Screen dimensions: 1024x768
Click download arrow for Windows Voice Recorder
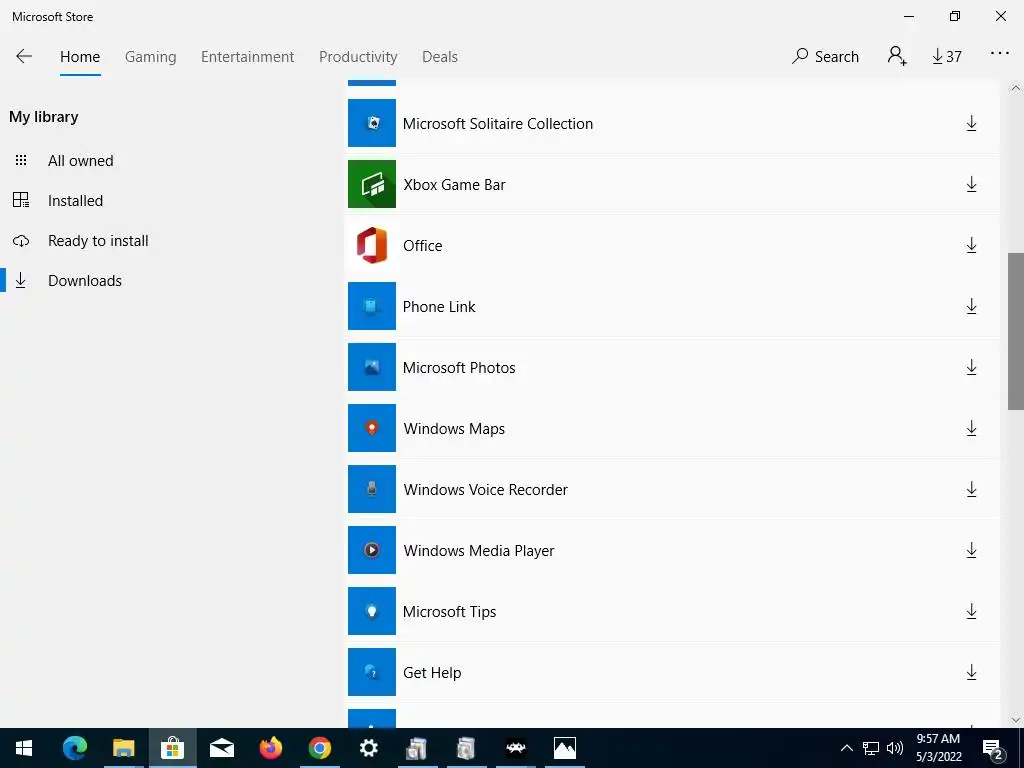coord(971,489)
